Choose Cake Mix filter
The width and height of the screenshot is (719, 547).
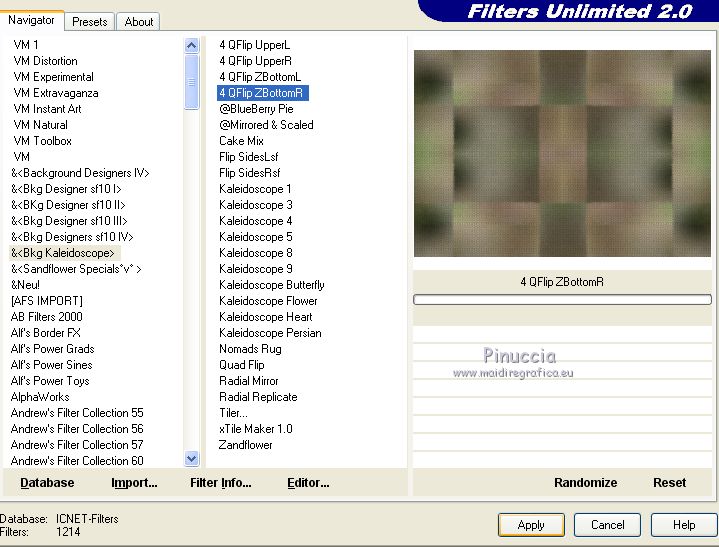click(x=241, y=141)
